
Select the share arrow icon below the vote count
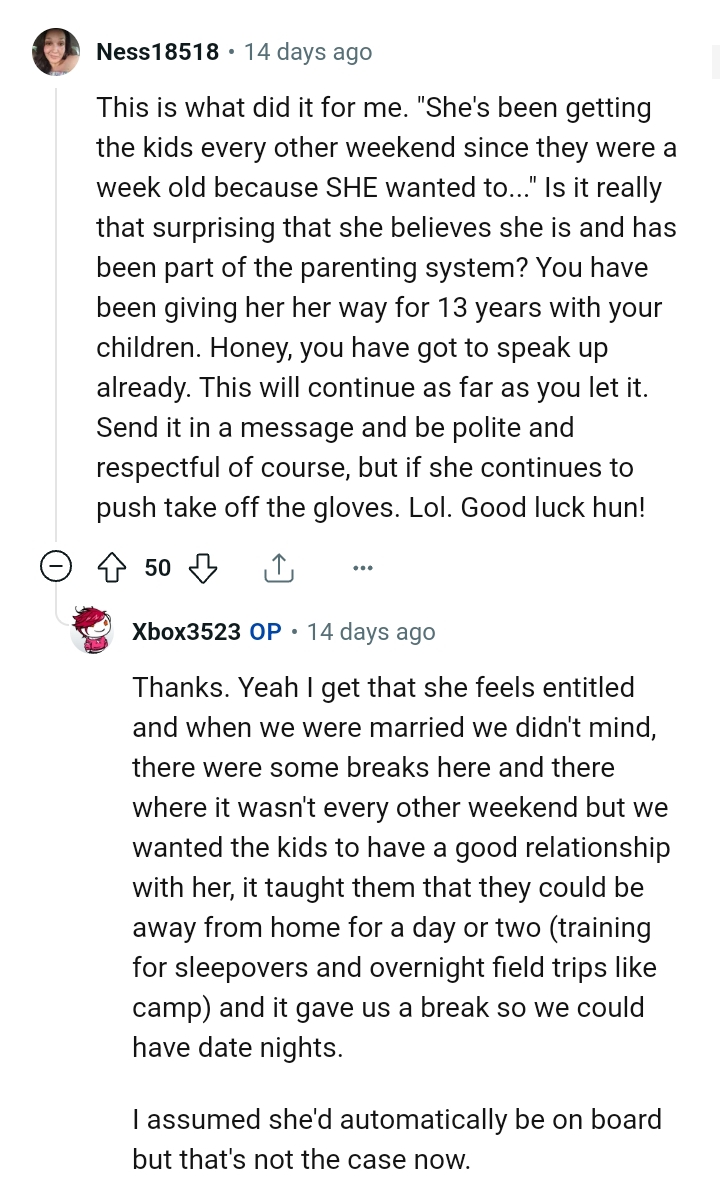278,566
